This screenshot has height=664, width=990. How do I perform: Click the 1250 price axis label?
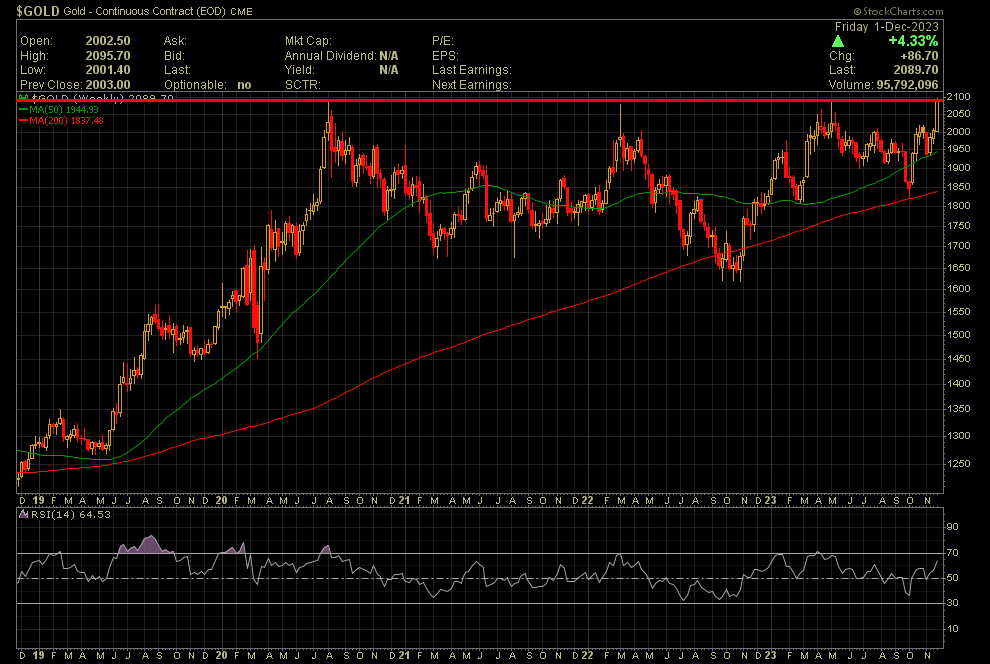pyautogui.click(x=958, y=463)
